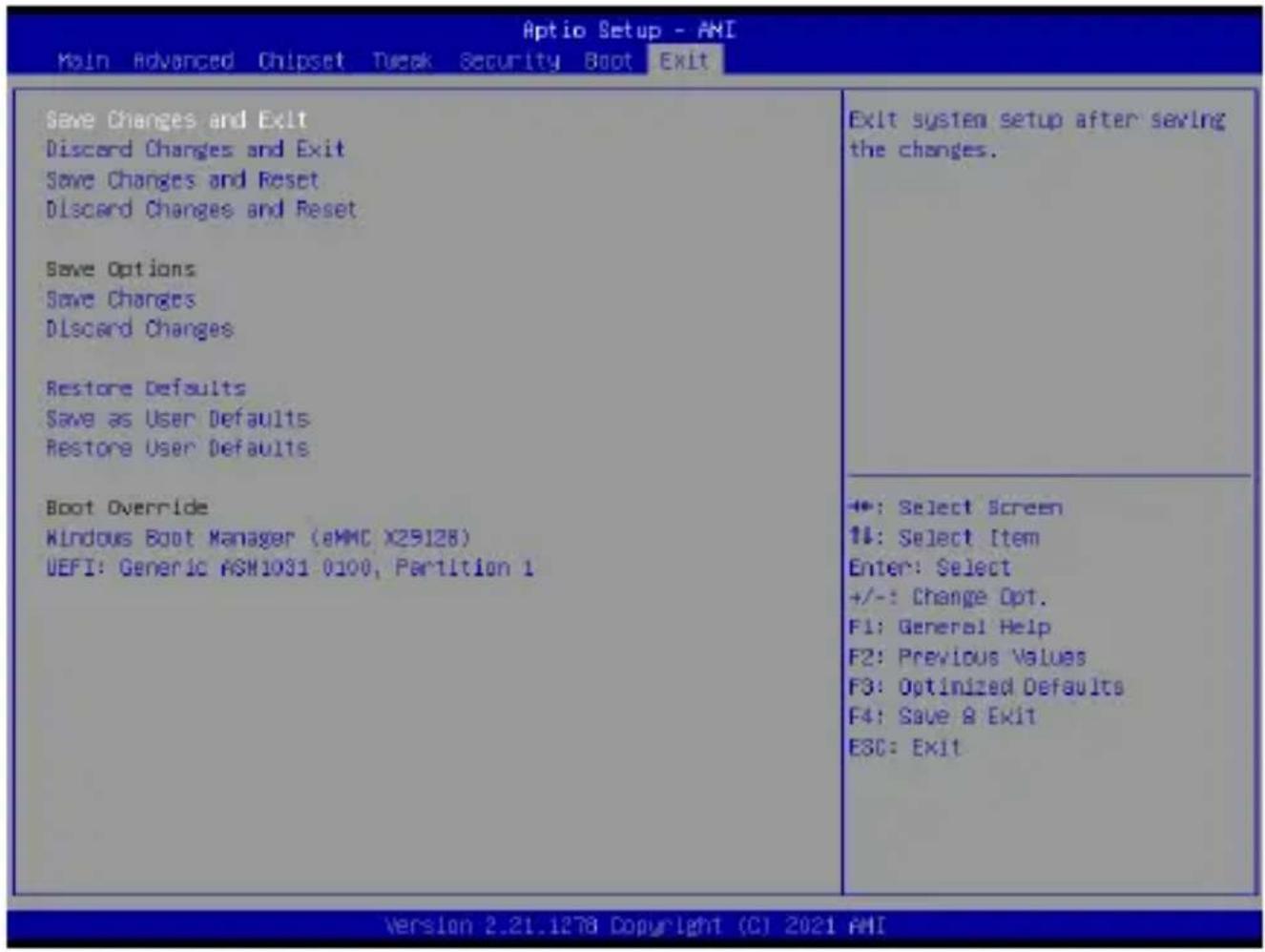1265x952 pixels.
Task: Select Save Changes and Reset
Action: (x=182, y=179)
